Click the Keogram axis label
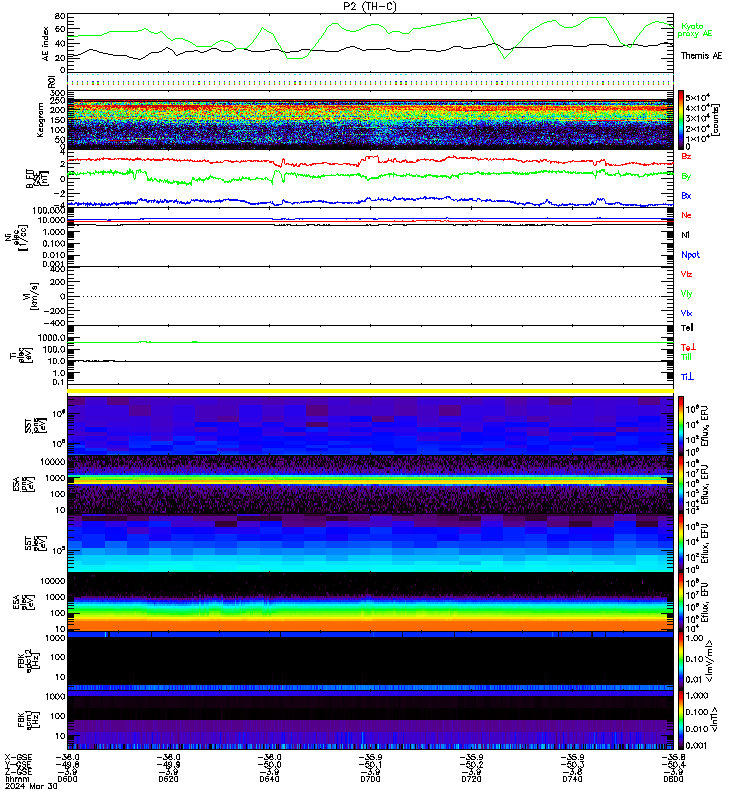The width and height of the screenshot is (750, 800). [x=40, y=120]
